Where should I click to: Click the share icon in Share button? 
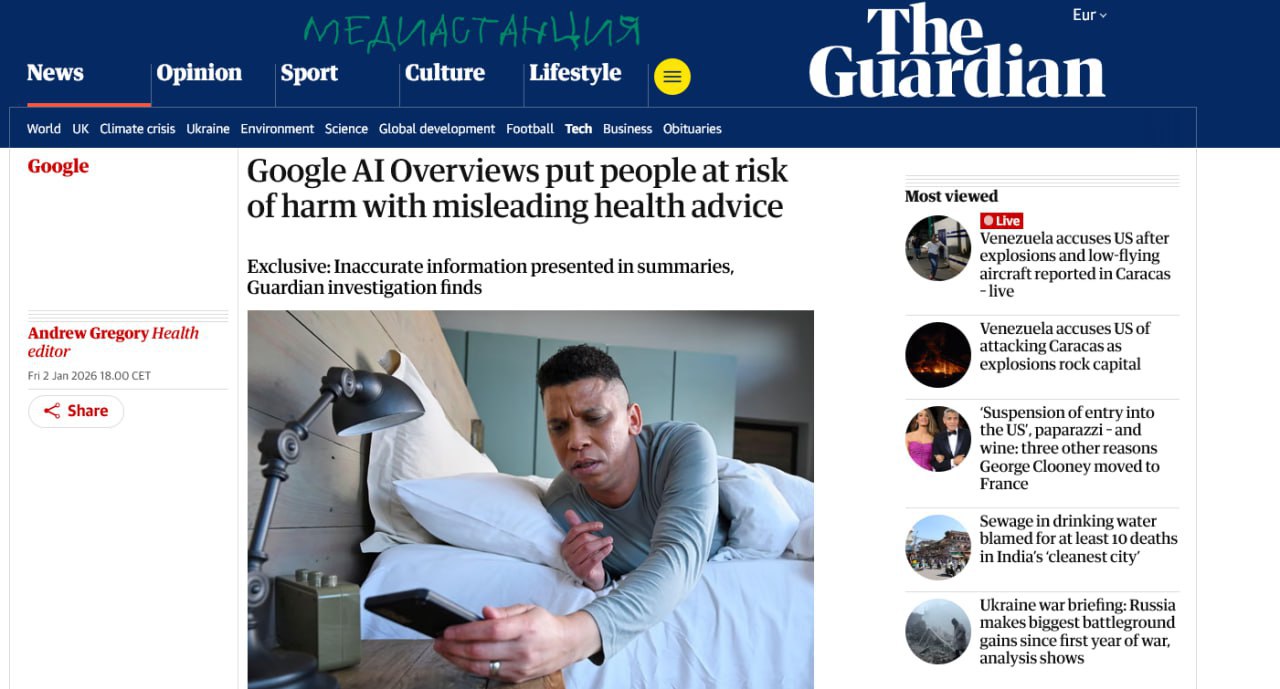point(52,411)
